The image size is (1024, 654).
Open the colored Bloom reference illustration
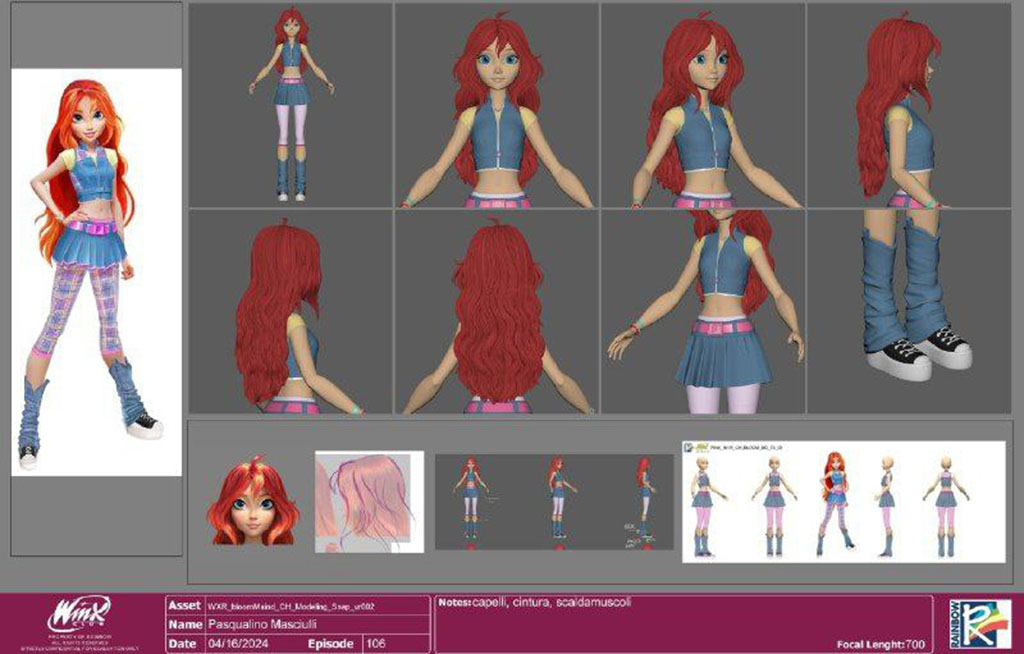97,272
